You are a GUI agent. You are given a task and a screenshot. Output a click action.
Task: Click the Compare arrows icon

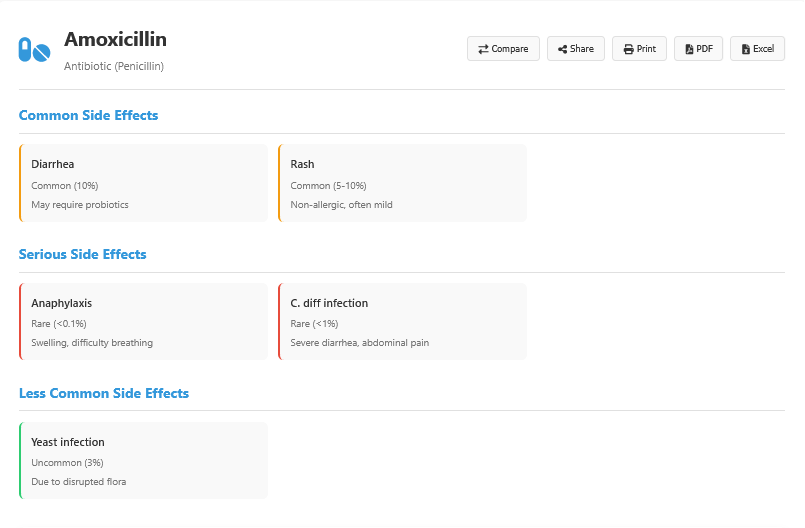(484, 49)
